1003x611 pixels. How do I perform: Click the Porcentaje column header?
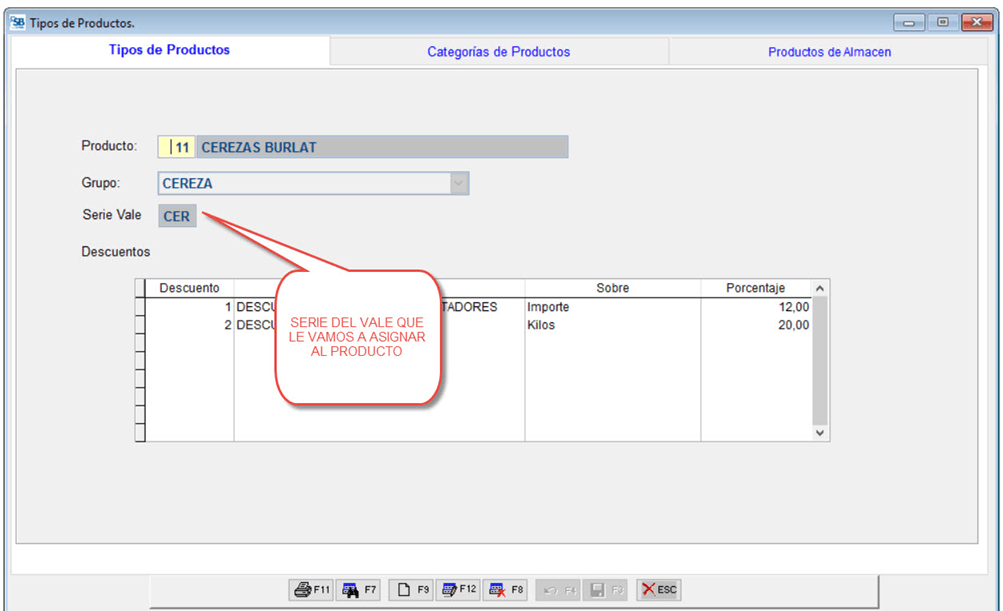755,288
